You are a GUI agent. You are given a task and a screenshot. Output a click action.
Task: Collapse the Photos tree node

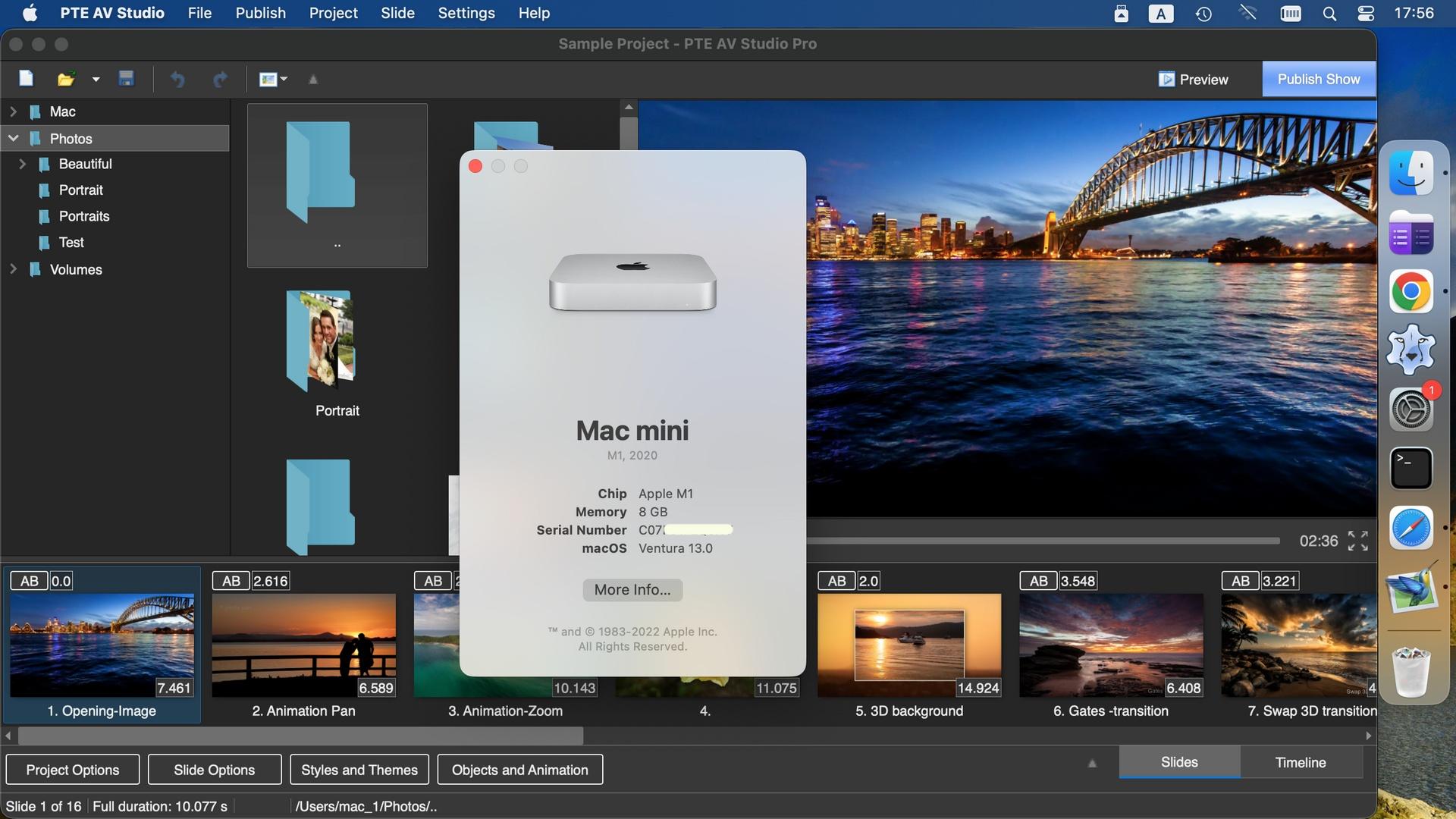[13, 138]
